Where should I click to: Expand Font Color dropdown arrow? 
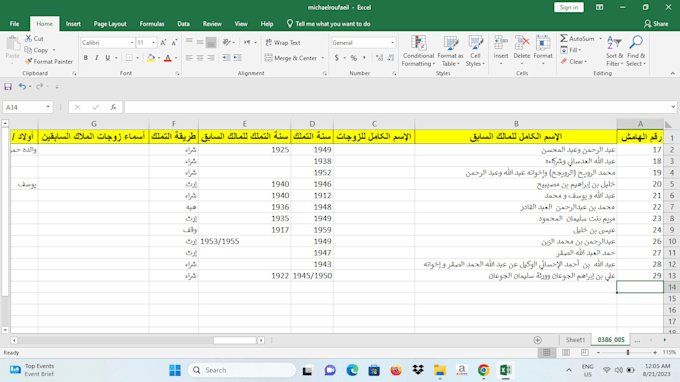[x=176, y=58]
